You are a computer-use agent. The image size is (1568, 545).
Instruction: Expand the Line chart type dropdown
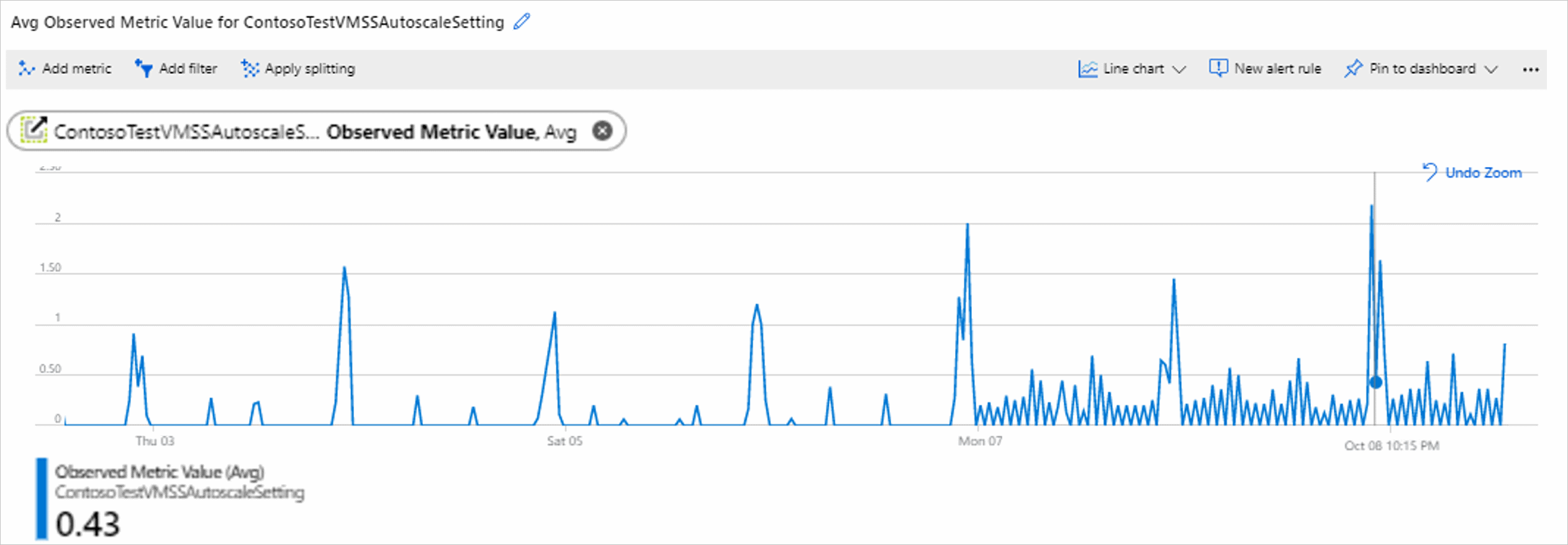(x=1179, y=69)
